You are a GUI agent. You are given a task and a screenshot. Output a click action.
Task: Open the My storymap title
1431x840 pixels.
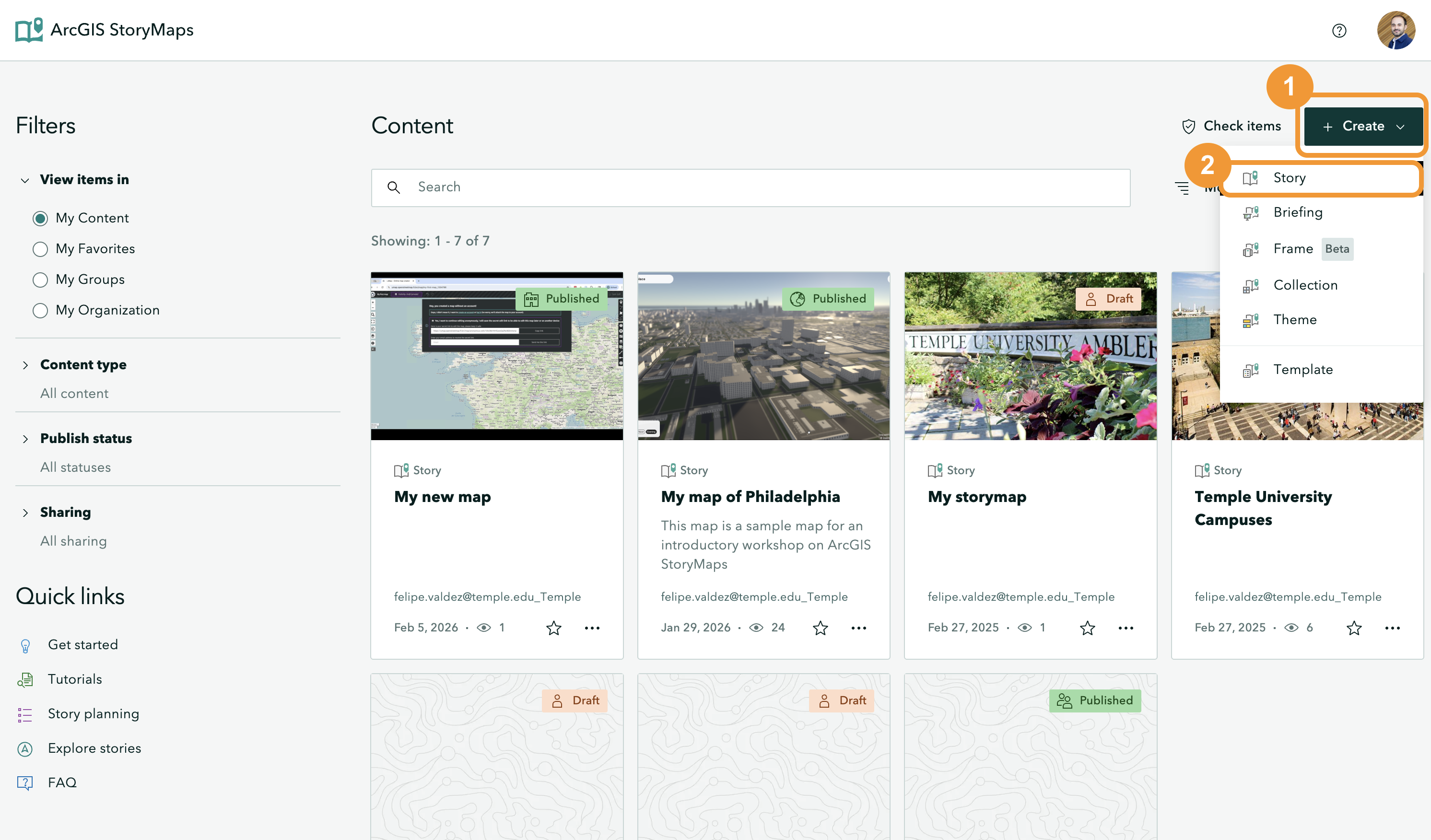point(977,497)
